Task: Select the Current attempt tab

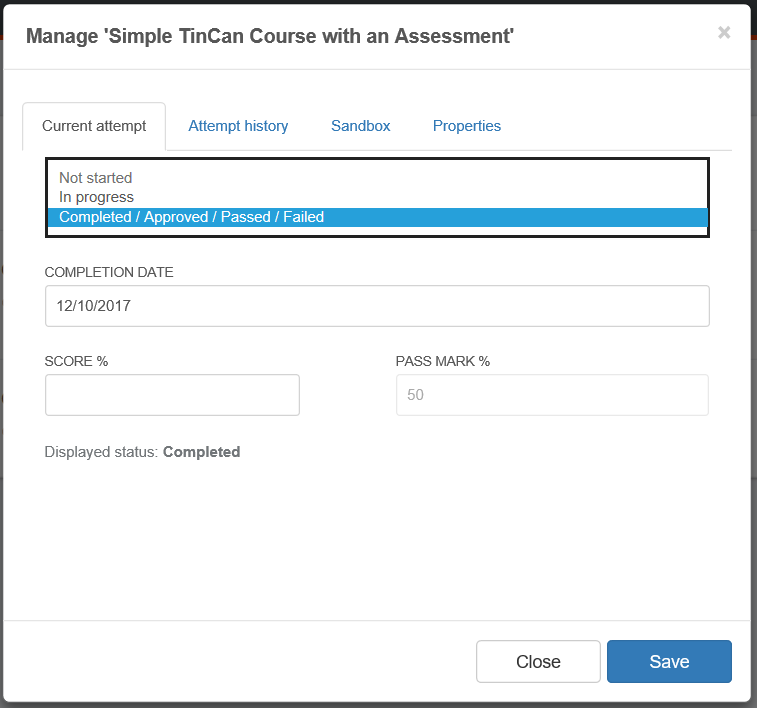Action: [94, 126]
